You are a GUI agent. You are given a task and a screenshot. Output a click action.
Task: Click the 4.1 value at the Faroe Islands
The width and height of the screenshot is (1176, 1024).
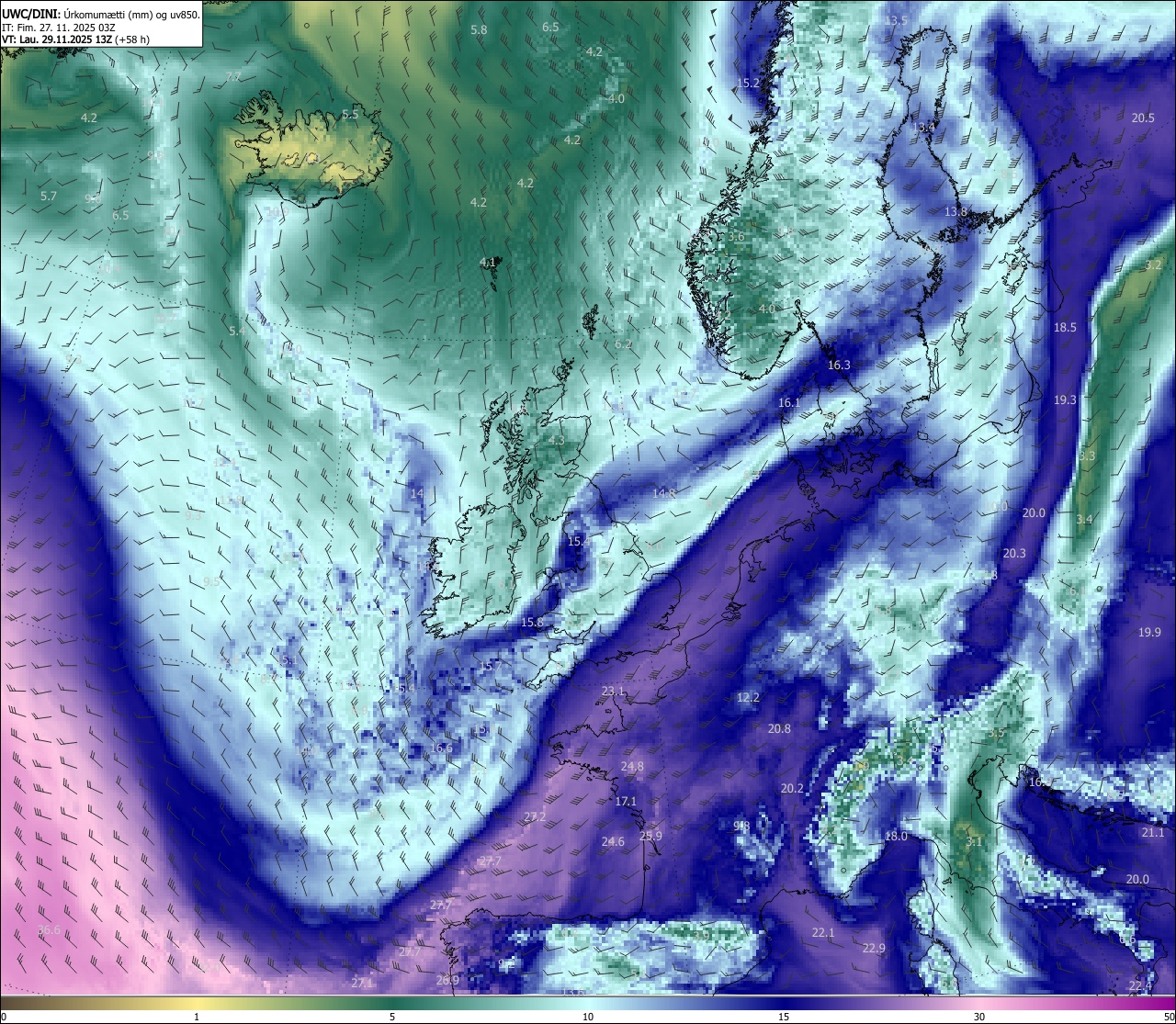(x=488, y=262)
